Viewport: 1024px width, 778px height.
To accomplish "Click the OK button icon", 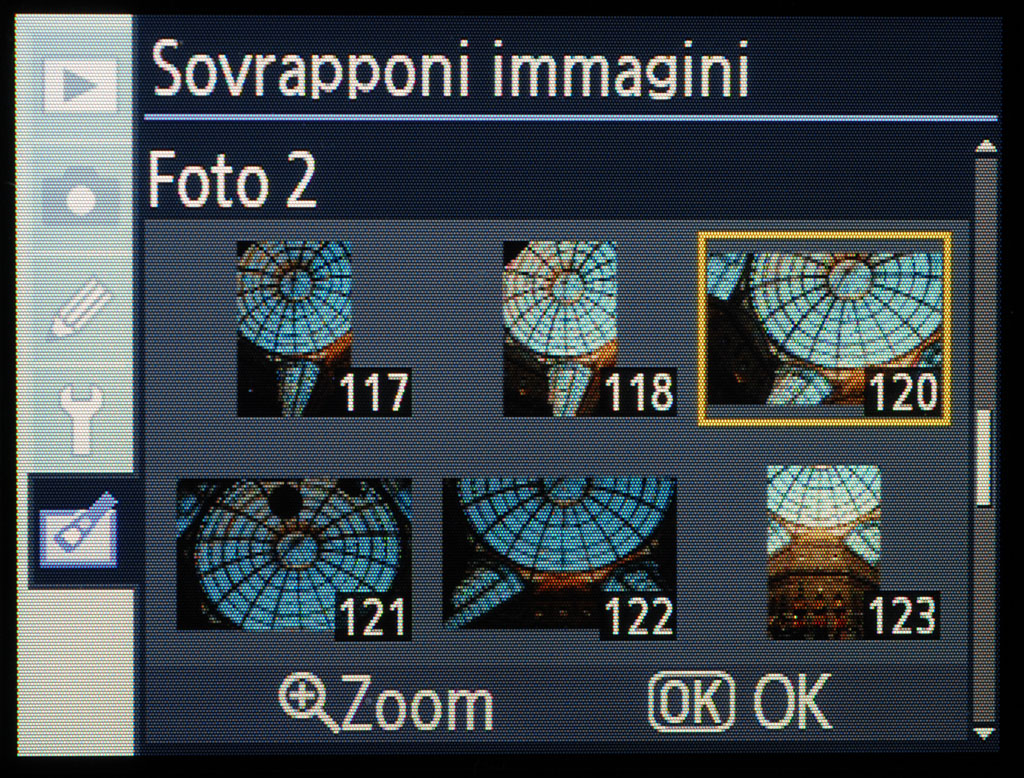I will [692, 701].
